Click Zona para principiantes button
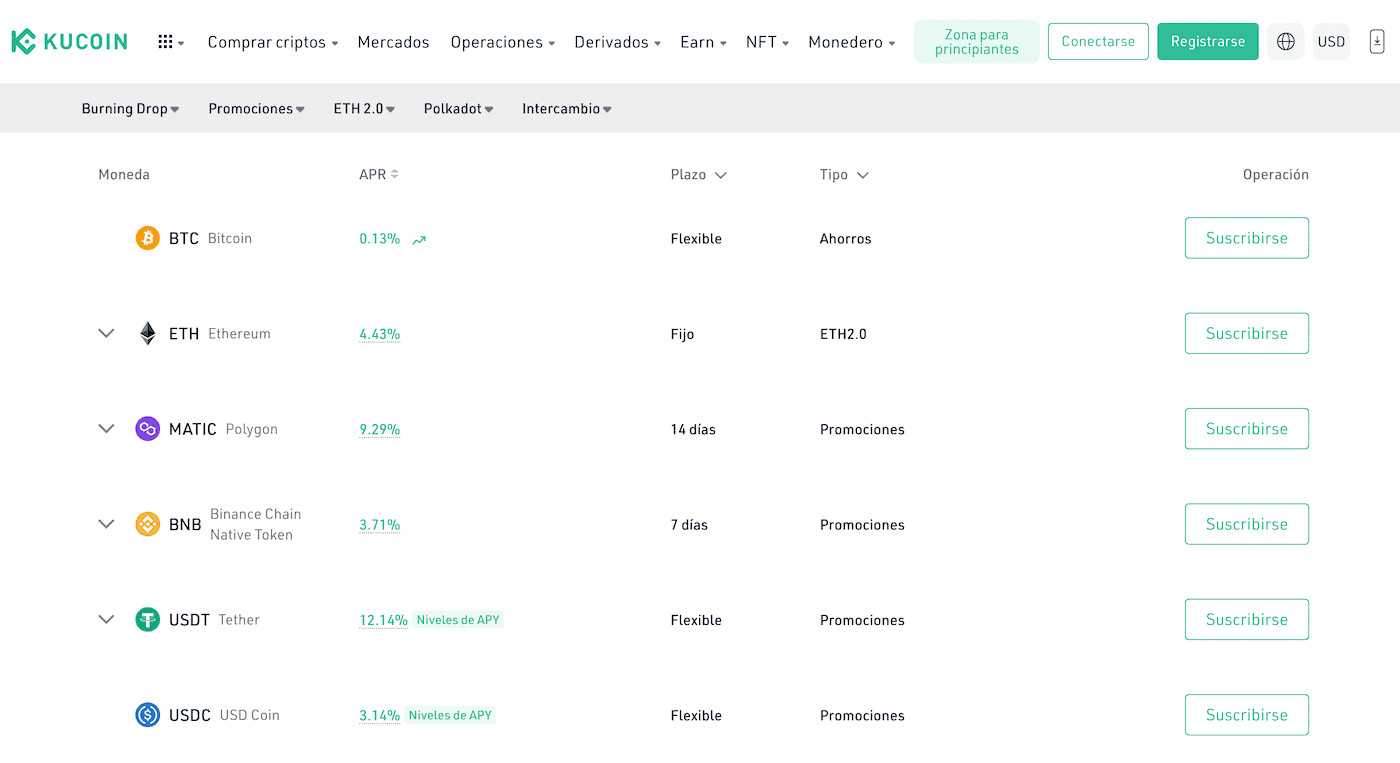Screen dimensions: 1400x763 pos(977,42)
